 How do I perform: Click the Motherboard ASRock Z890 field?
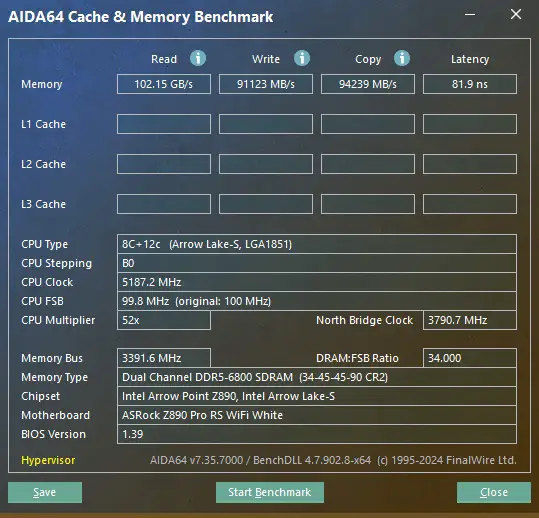317,415
